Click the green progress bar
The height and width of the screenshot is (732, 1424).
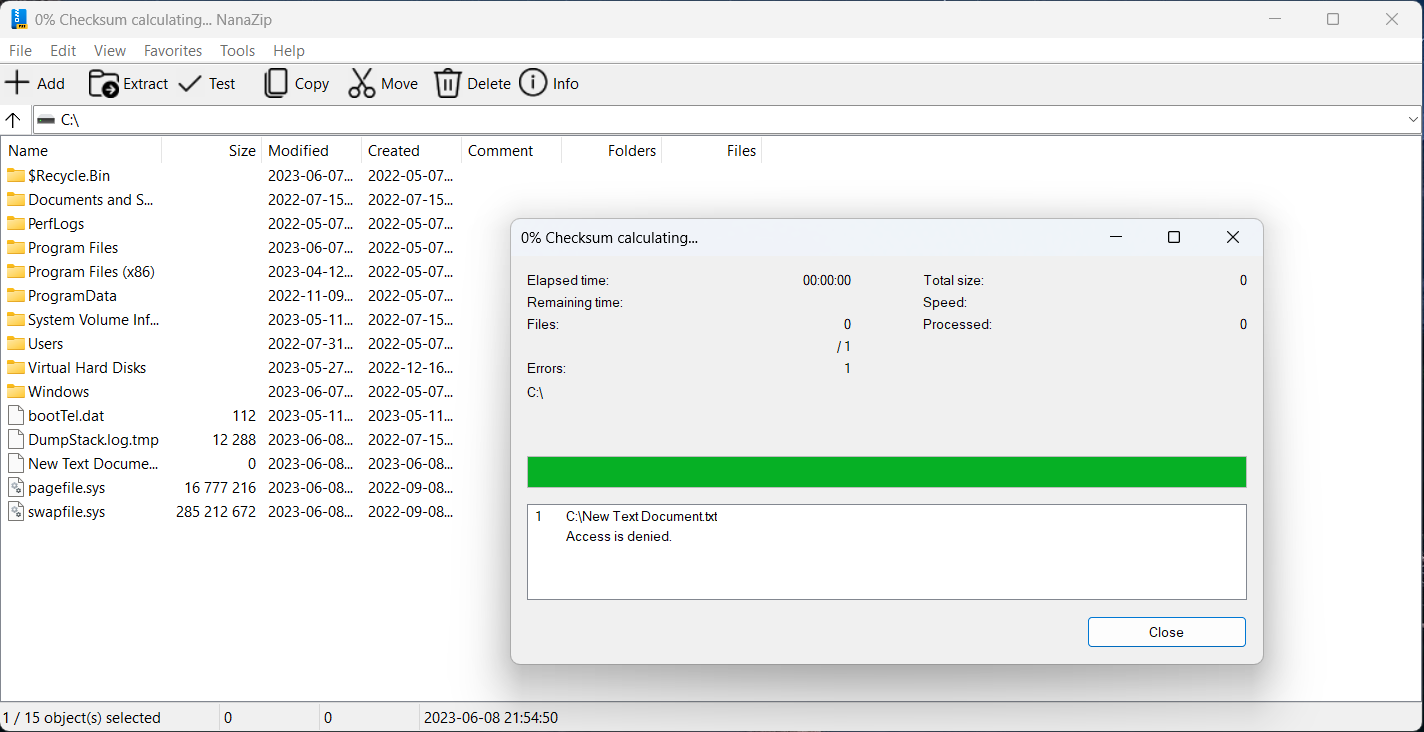(886, 471)
